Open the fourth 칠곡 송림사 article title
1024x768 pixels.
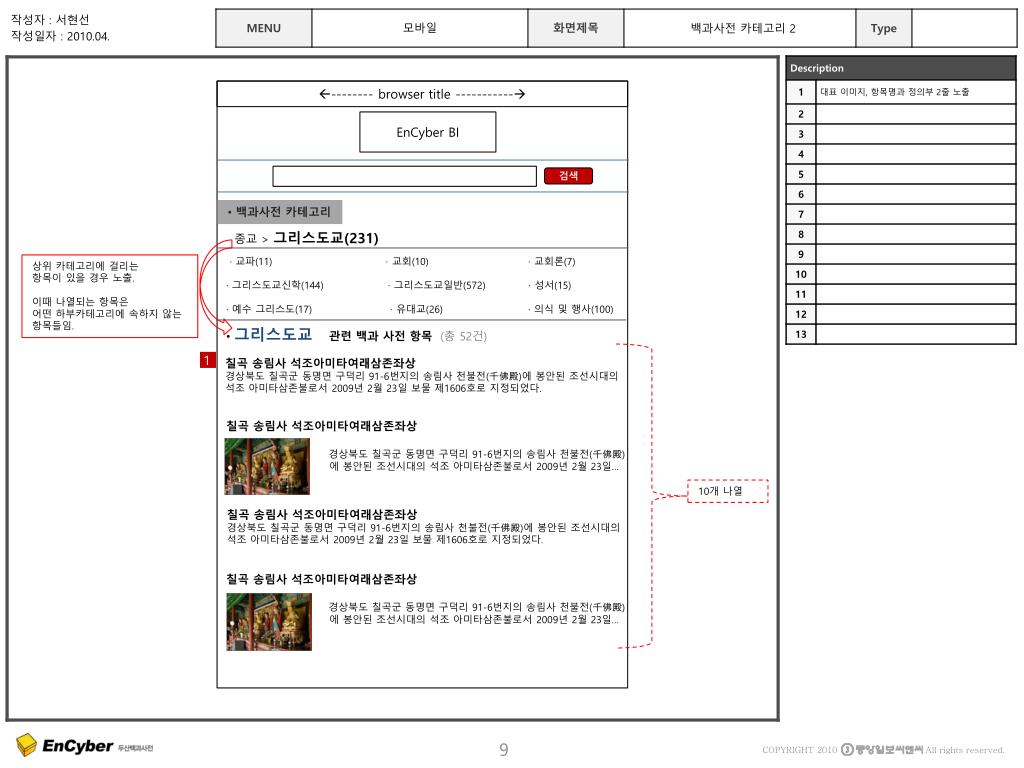pos(321,579)
